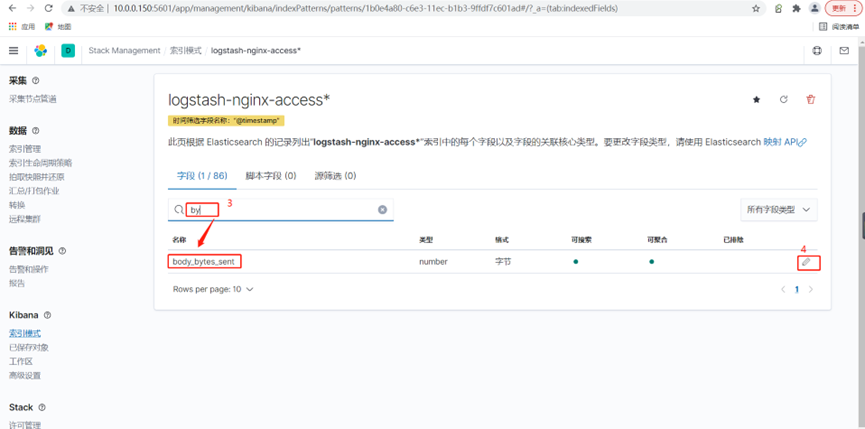Edit the body_bytes_sent field pencil icon
This screenshot has width=865, height=429.
806,262
